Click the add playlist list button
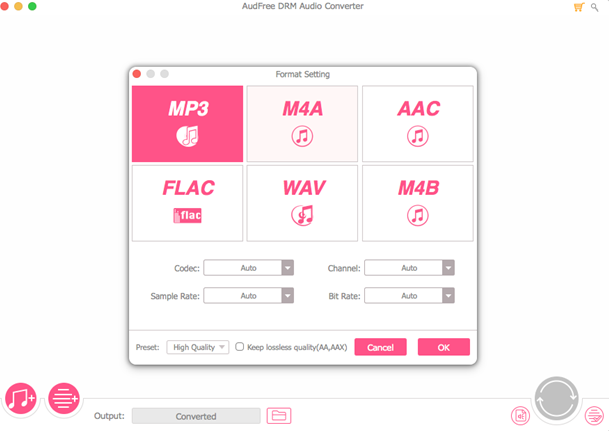609x431 pixels. (64, 398)
